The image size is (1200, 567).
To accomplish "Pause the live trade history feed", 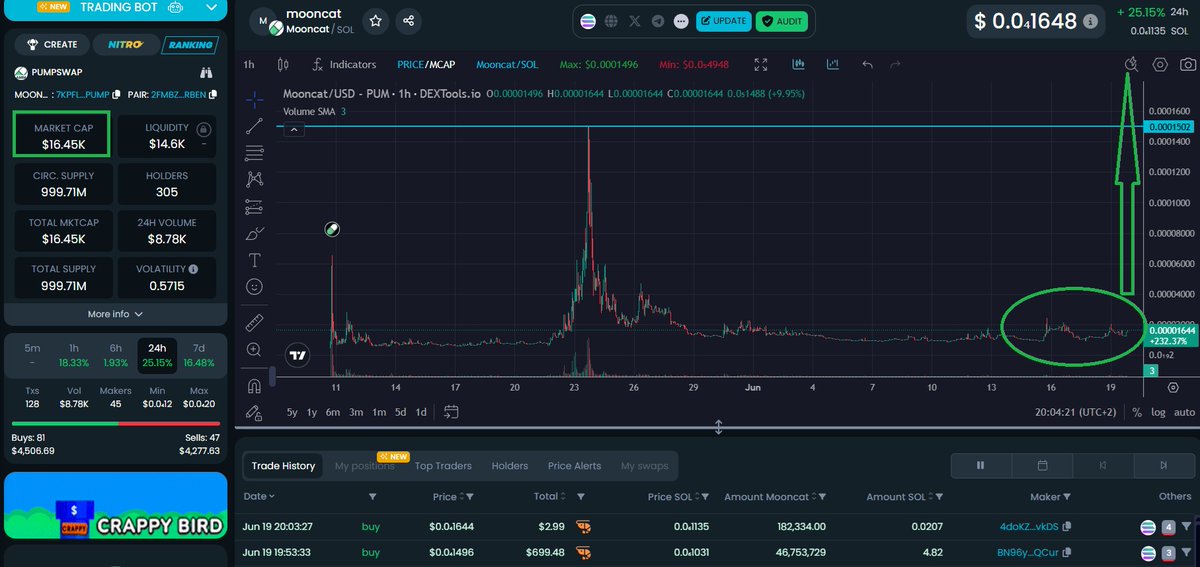I will coord(980,465).
